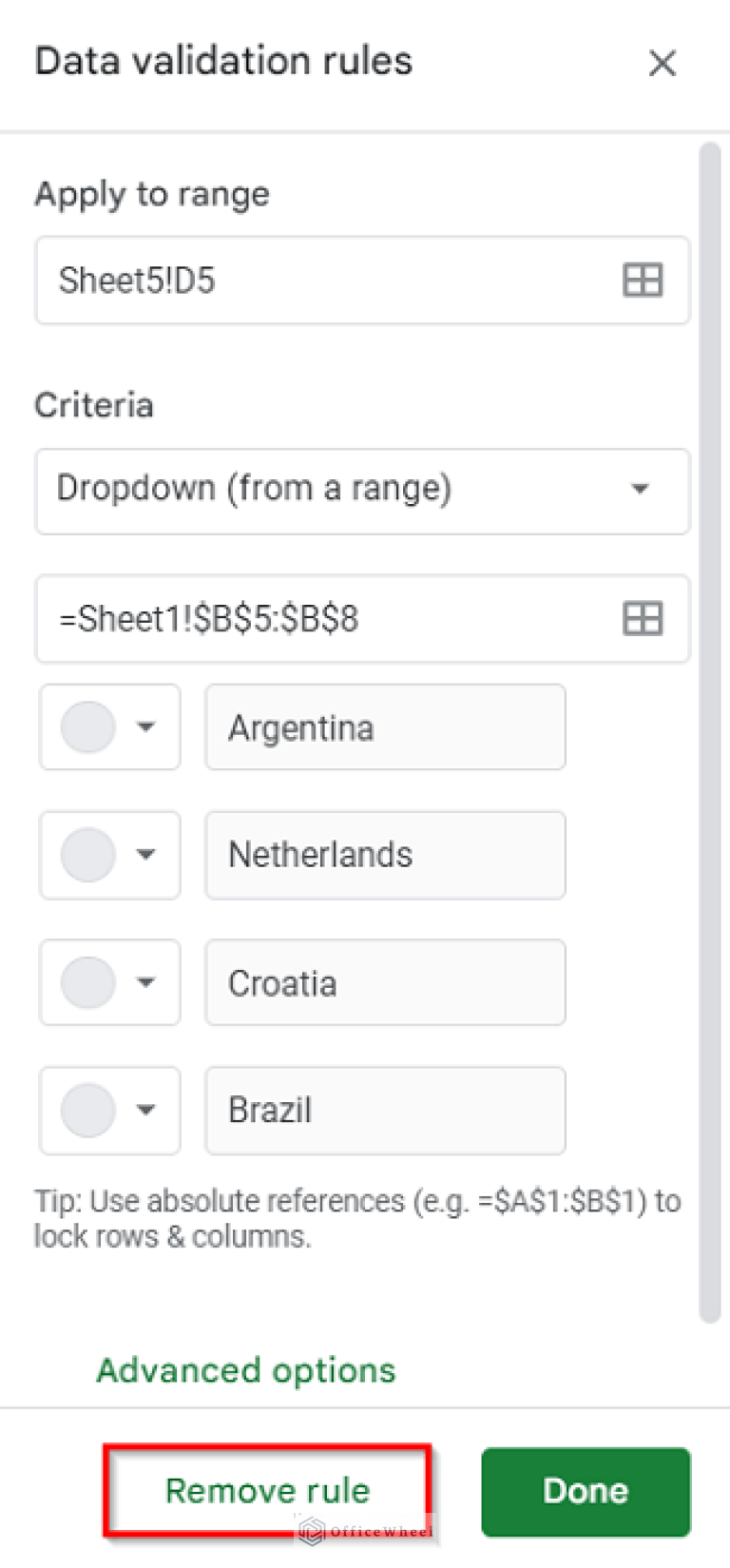This screenshot has height=1568, width=730.
Task: Click the grid icon beside Apply to range
Action: (x=642, y=280)
